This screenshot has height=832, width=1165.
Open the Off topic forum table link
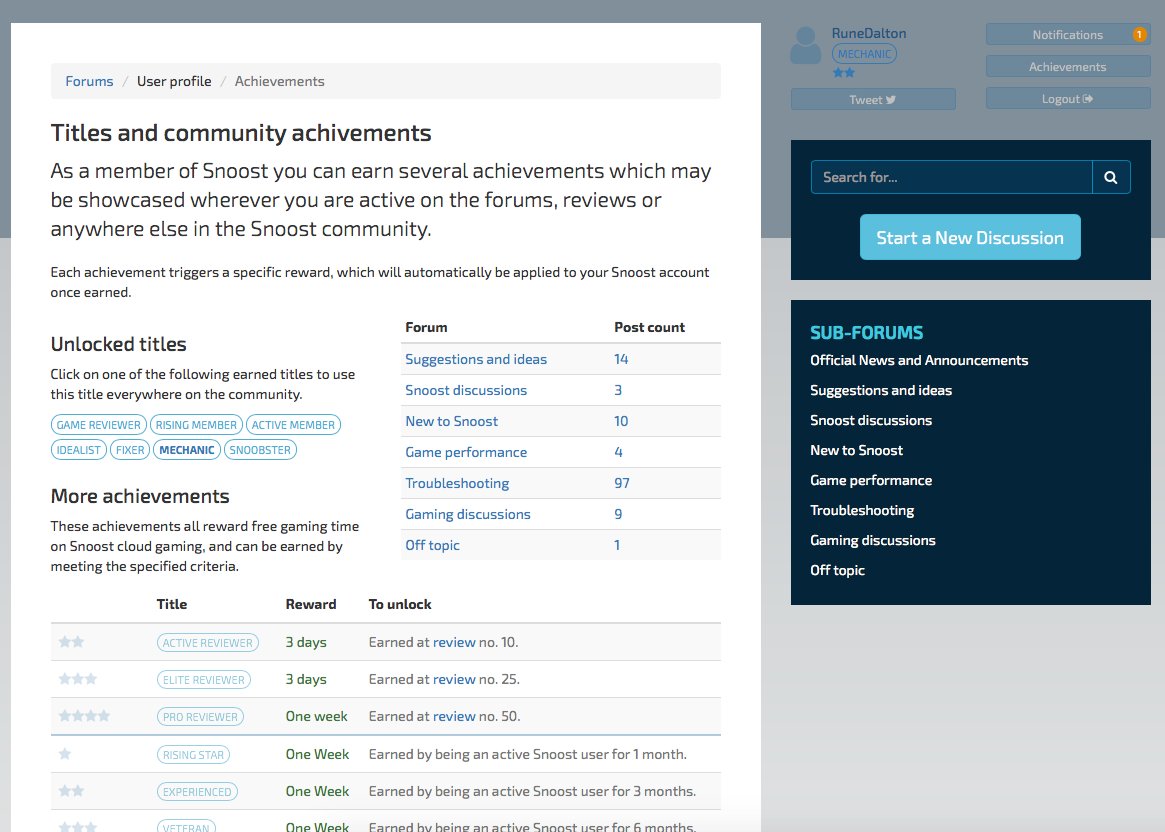pos(432,545)
